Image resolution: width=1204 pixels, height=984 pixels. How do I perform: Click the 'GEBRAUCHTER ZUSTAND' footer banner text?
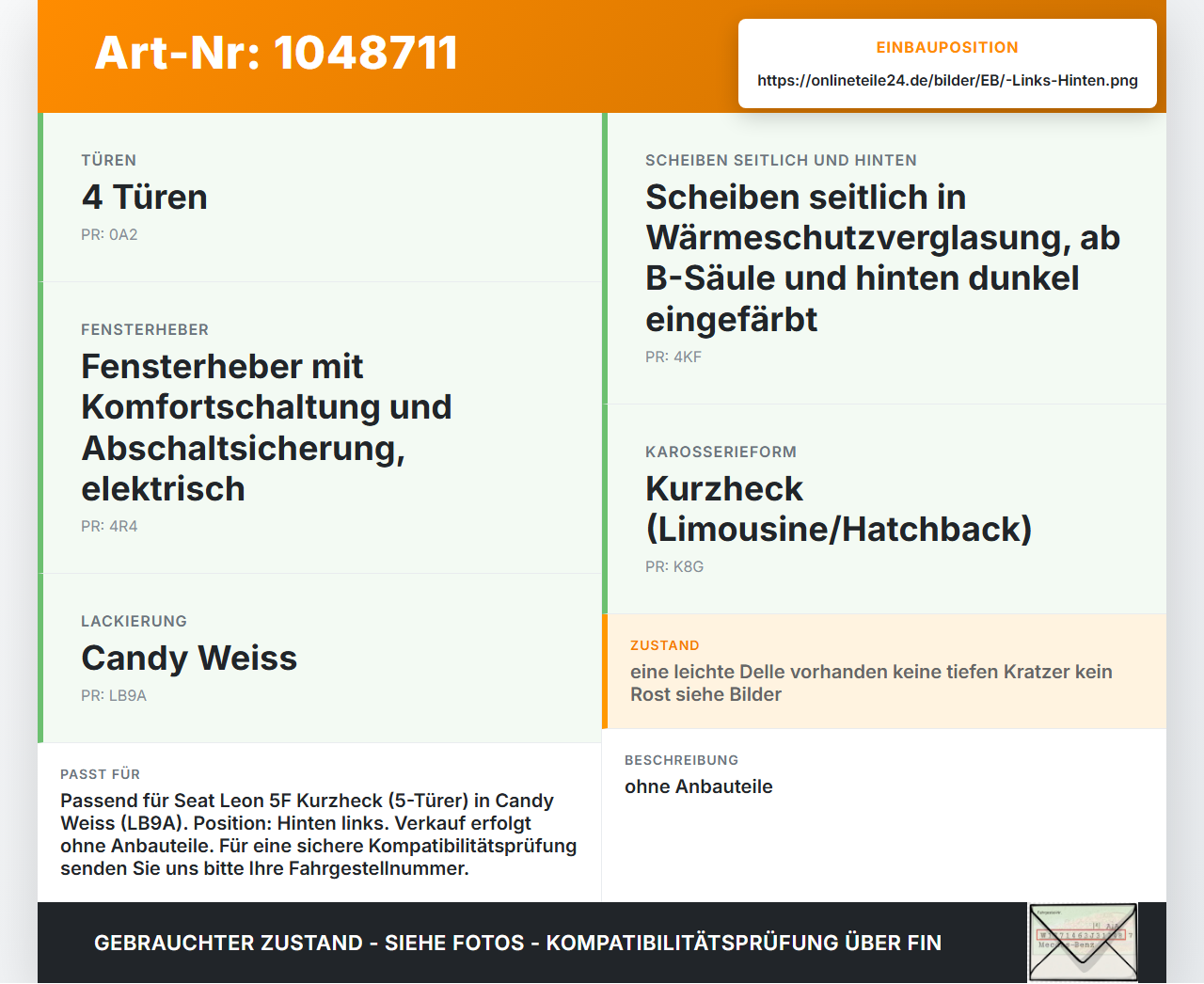(517, 943)
